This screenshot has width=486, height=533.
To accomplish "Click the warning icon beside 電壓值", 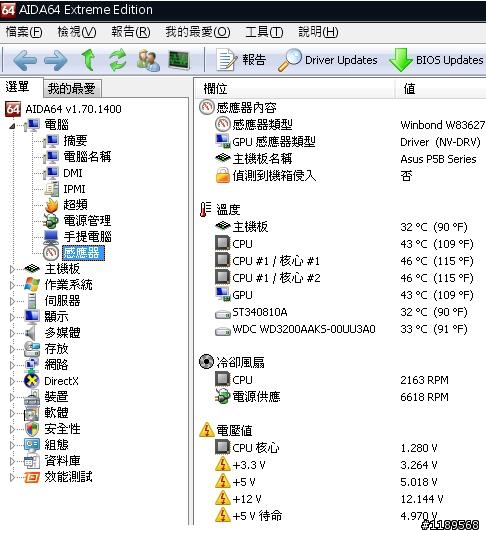I will [x=206, y=430].
